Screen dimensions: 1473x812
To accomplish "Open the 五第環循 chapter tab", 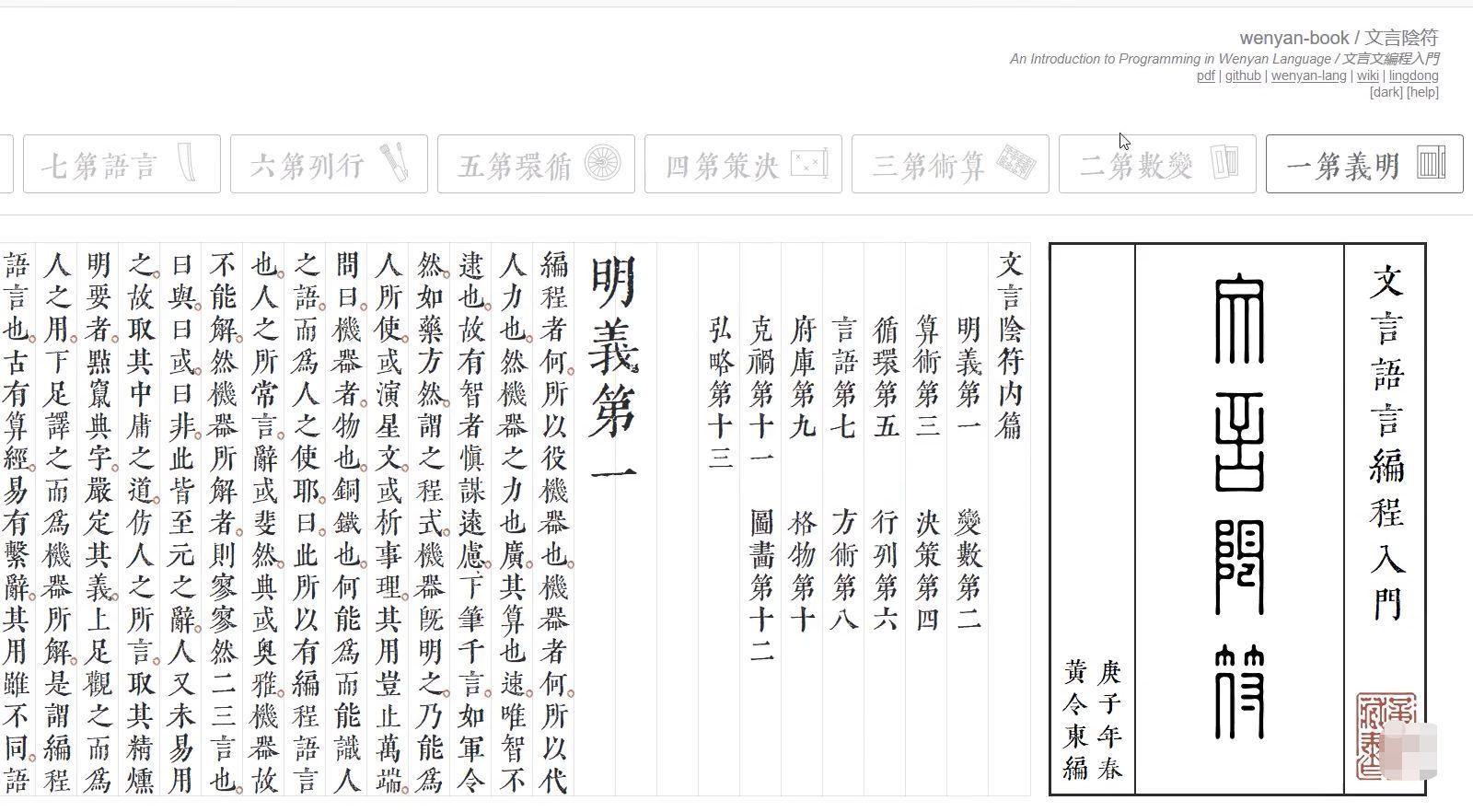I will click(536, 164).
